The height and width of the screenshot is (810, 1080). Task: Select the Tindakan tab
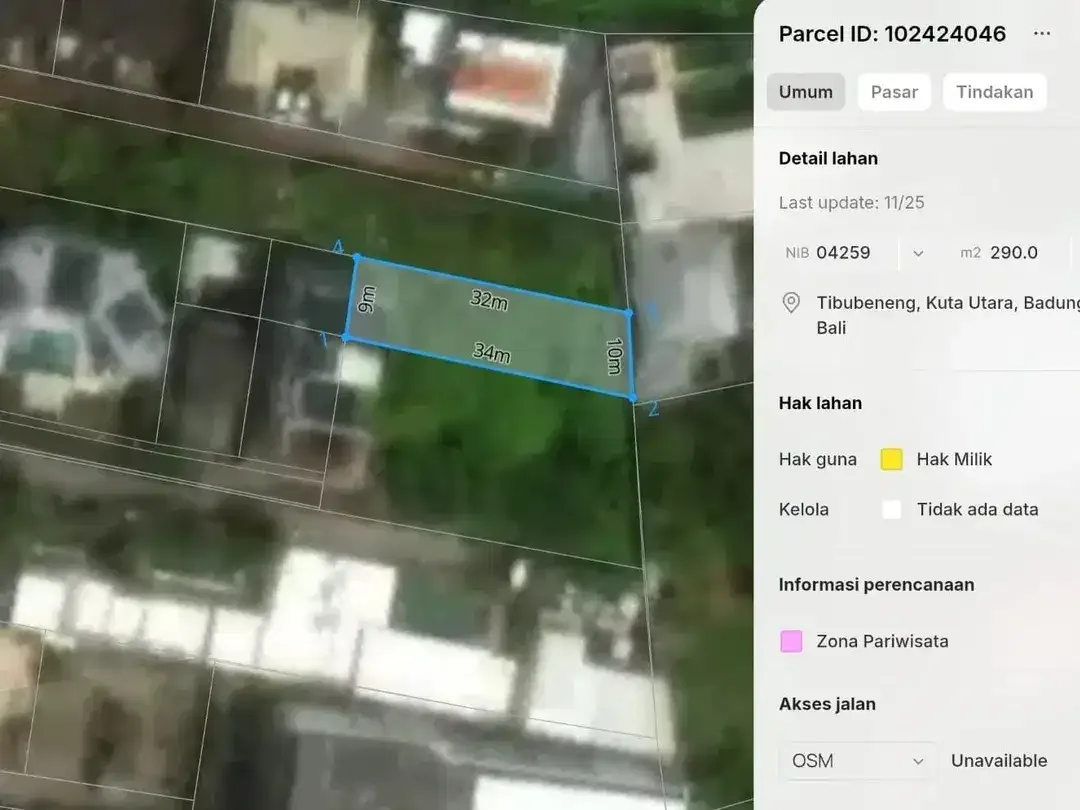coord(995,92)
